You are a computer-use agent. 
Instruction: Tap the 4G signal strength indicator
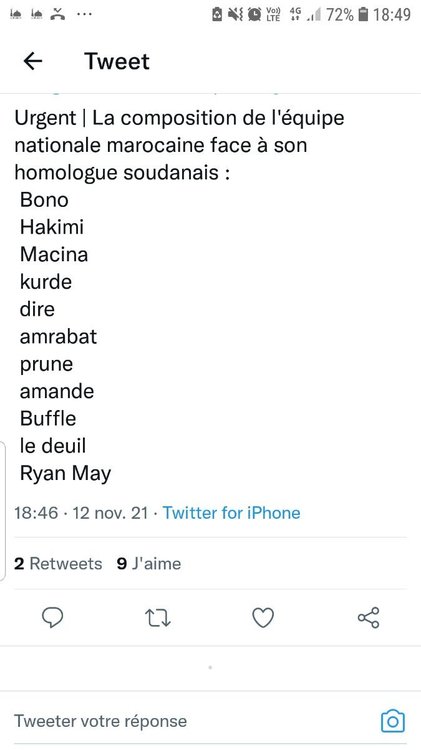305,15
